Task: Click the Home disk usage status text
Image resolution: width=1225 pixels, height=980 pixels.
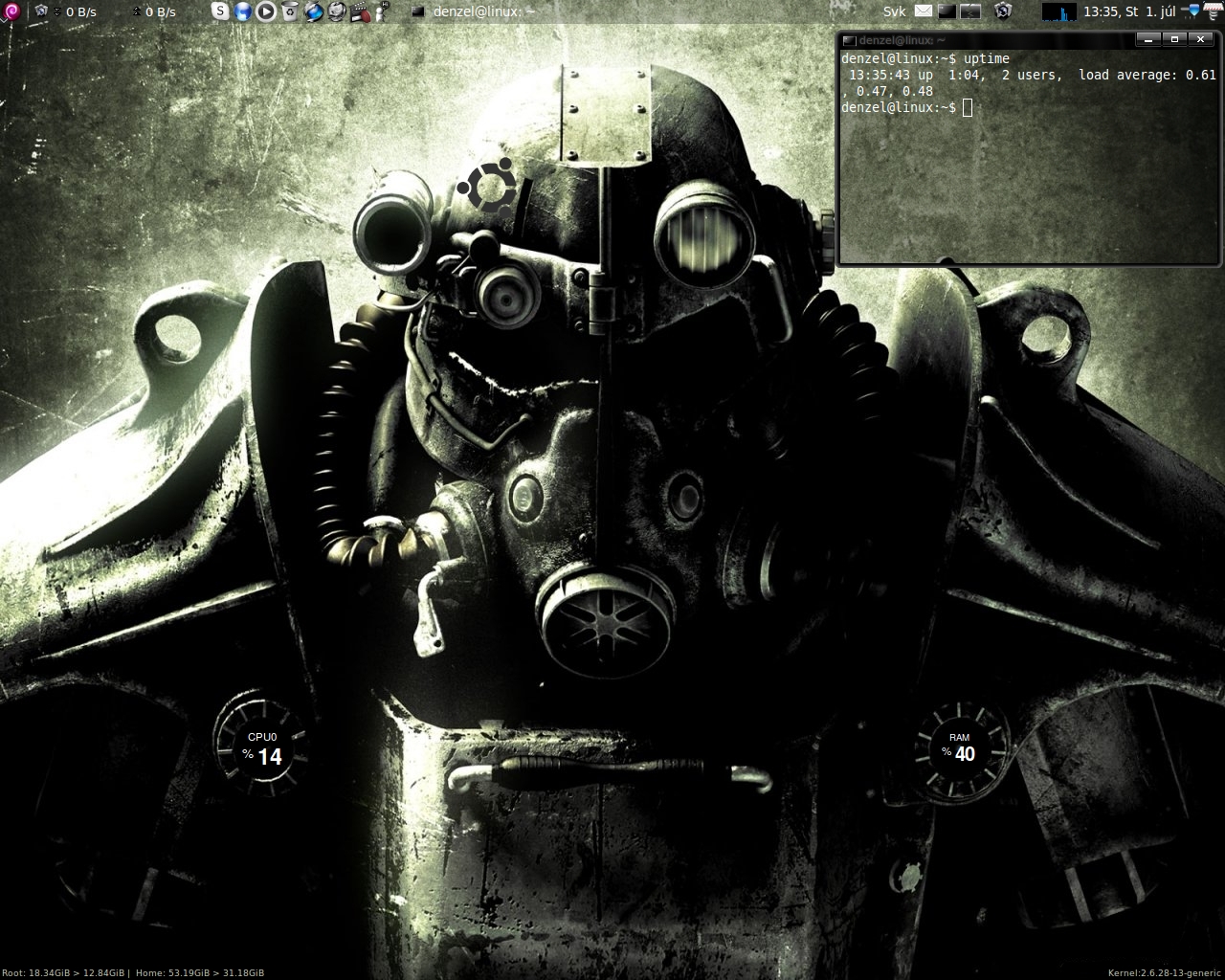Action: click(x=200, y=972)
